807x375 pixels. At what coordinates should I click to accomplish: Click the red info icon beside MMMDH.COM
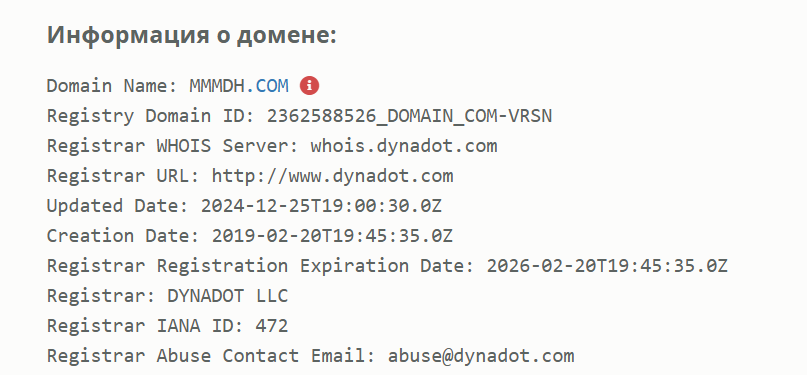tap(309, 85)
